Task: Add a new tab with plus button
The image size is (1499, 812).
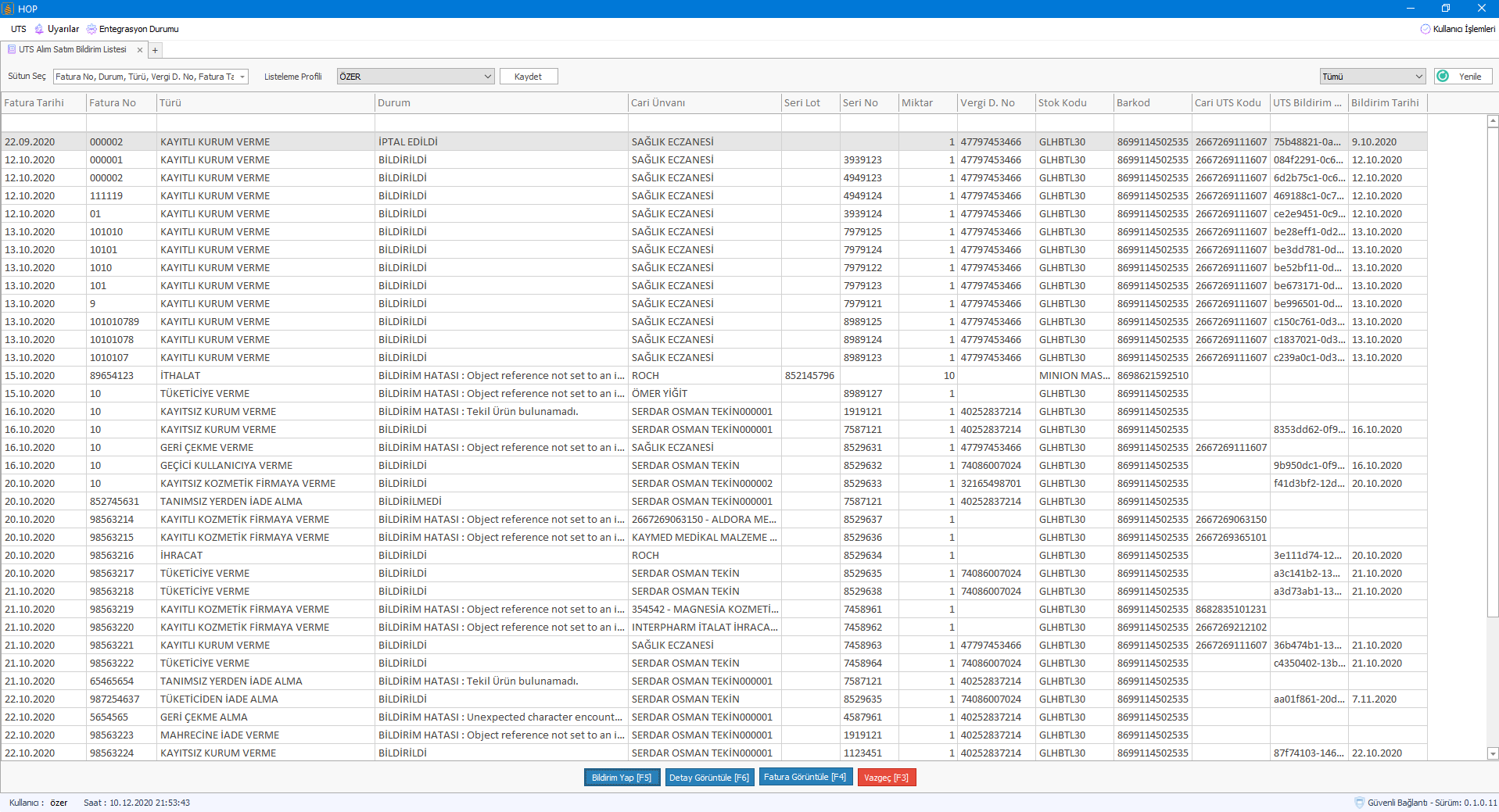Action: (x=155, y=50)
